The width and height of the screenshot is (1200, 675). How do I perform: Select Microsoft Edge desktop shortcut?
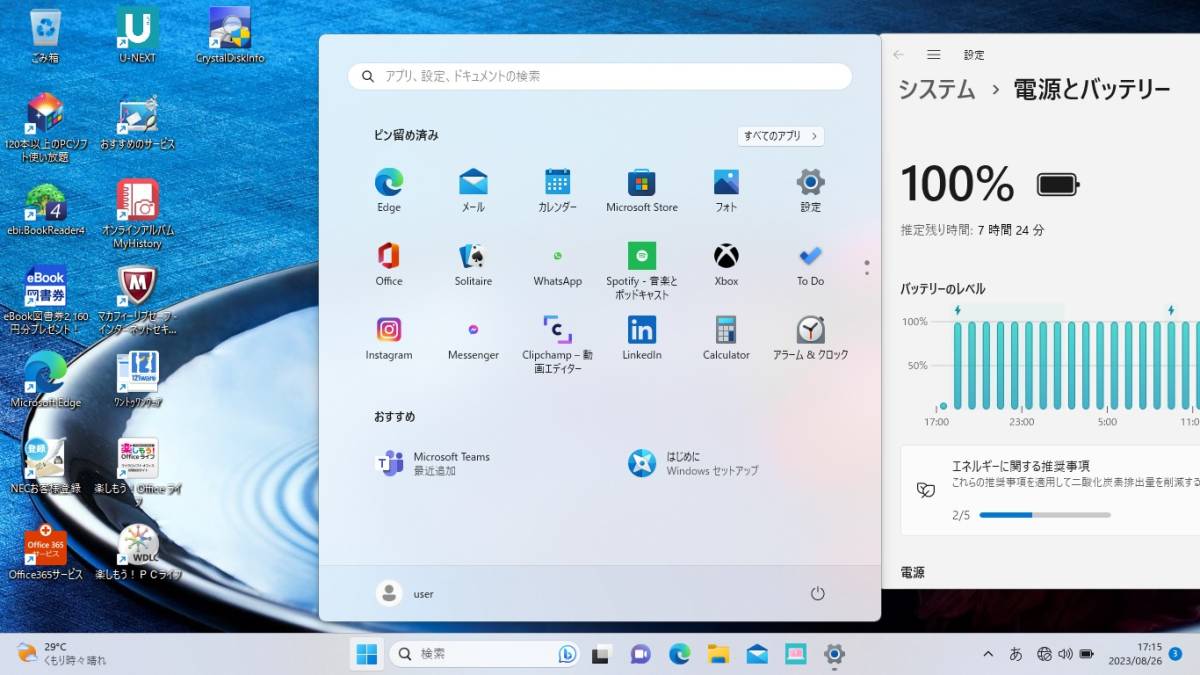[45, 380]
